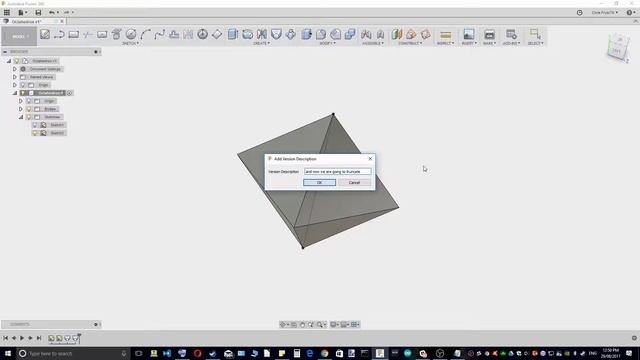Jump timeline to the beginning

pyautogui.click(x=6, y=338)
